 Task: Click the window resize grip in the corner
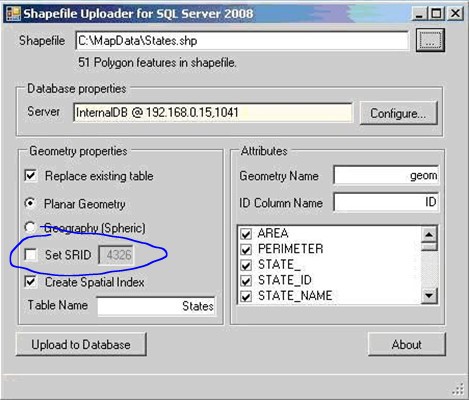[x=459, y=389]
